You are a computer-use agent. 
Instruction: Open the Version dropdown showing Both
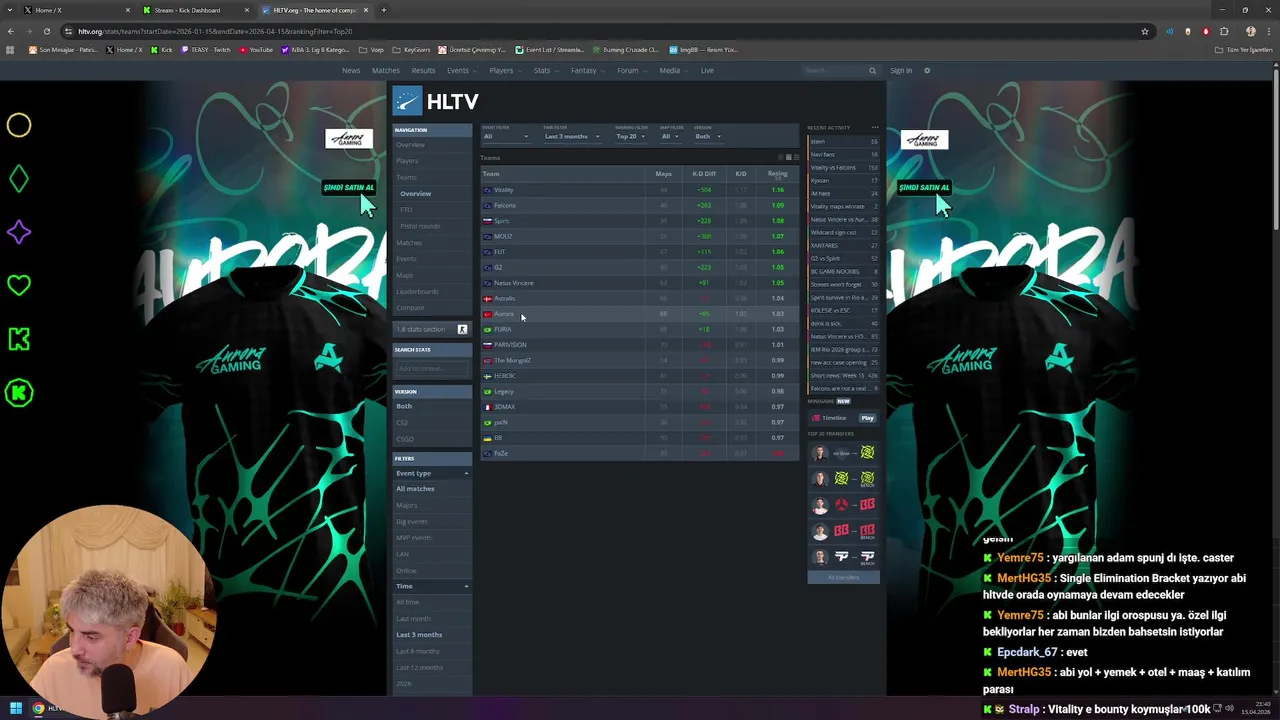(x=707, y=136)
